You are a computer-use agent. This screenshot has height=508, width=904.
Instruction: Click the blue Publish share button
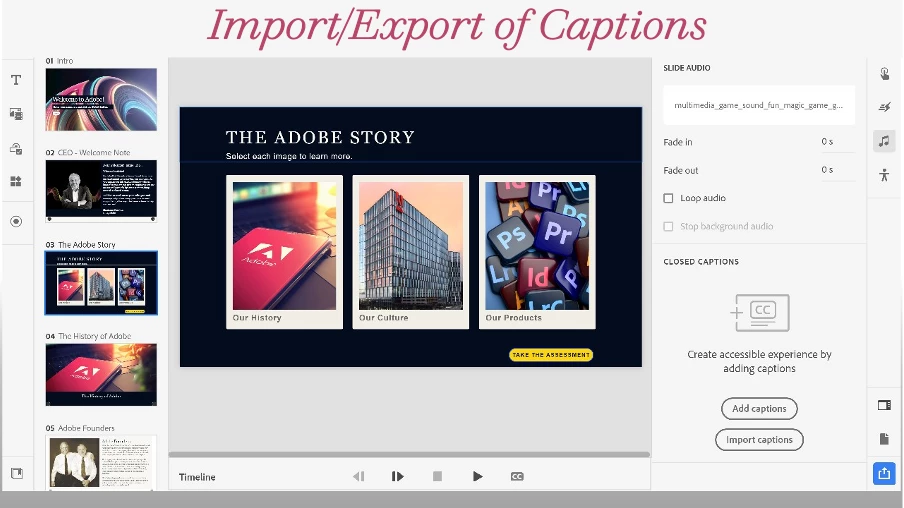click(884, 474)
